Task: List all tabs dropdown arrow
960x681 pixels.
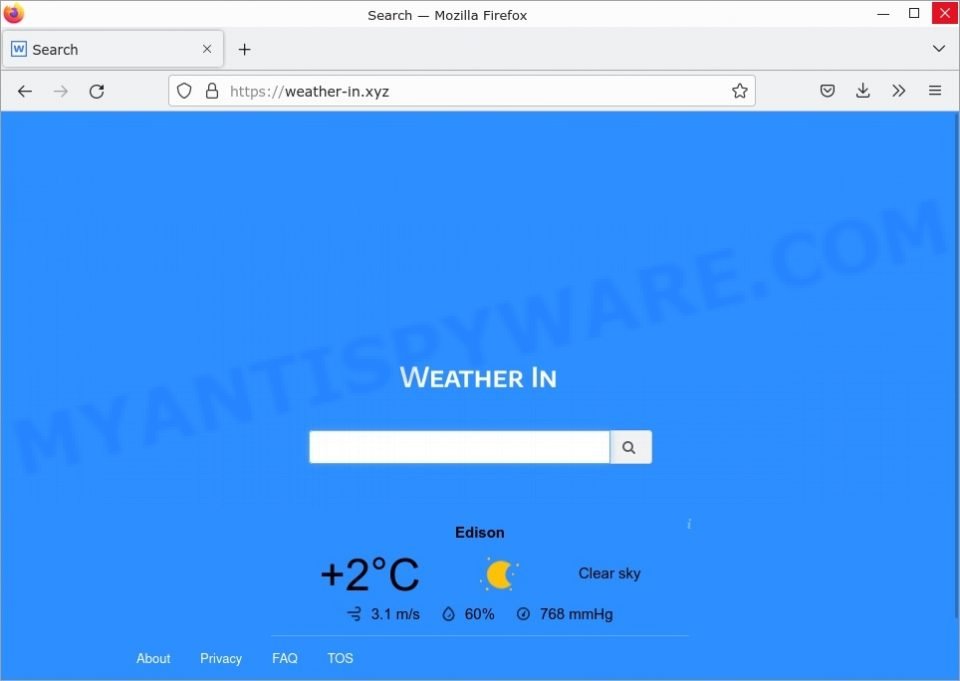Action: 939,48
